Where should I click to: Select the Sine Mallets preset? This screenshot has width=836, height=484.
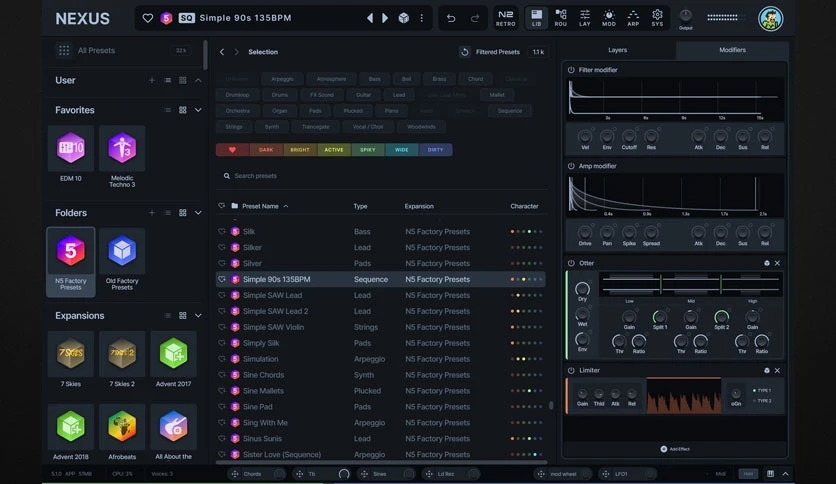tap(381, 391)
